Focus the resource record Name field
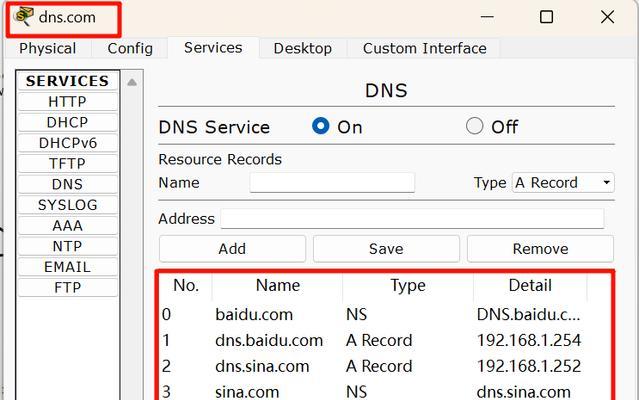639x400 pixels. click(x=332, y=182)
